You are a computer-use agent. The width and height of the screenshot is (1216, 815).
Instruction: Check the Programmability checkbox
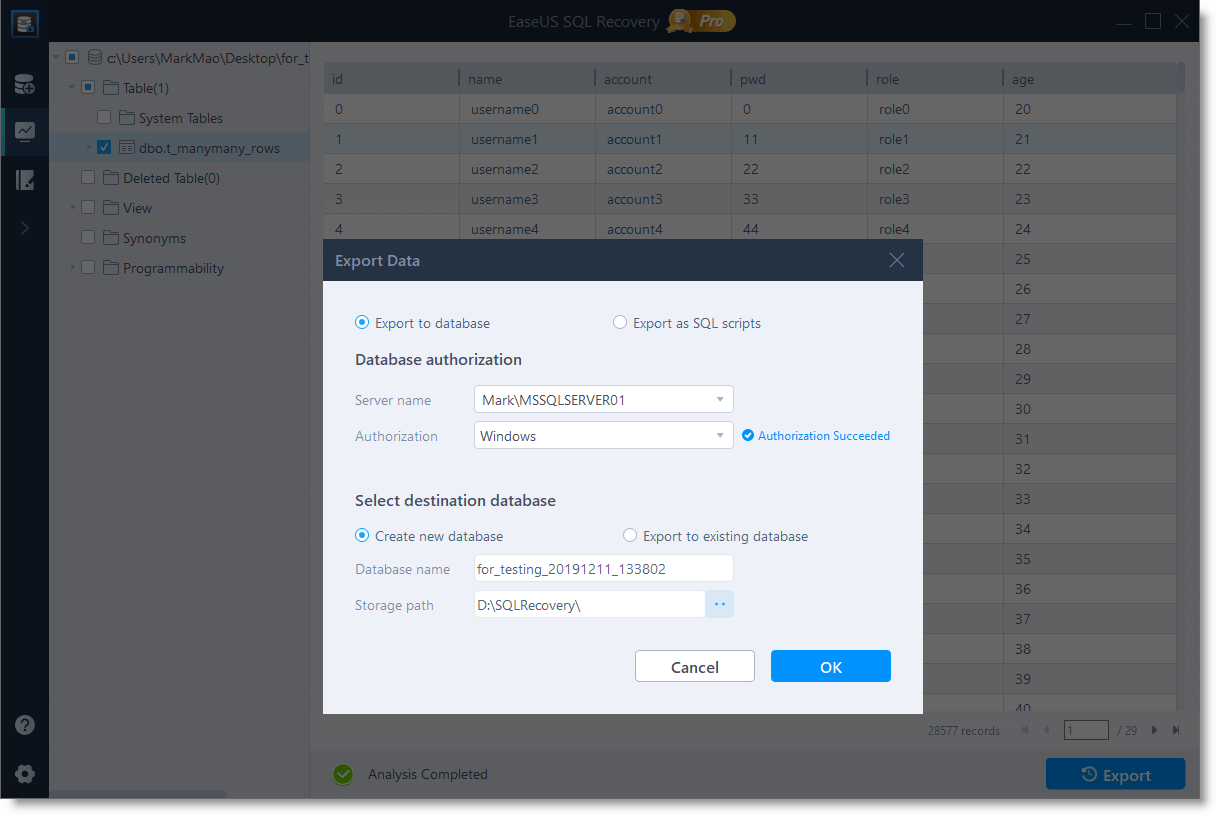(88, 268)
